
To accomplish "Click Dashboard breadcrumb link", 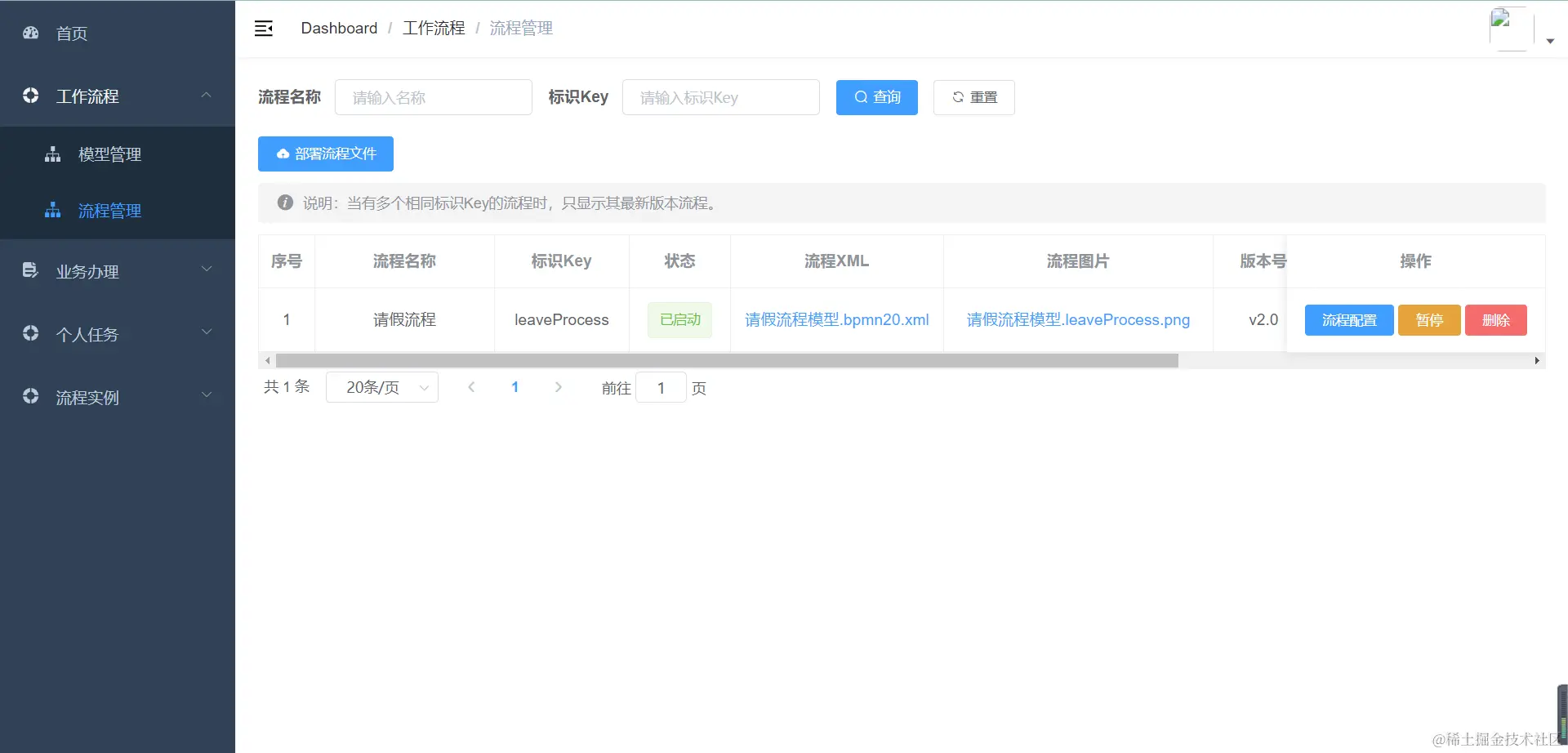I will pyautogui.click(x=339, y=28).
